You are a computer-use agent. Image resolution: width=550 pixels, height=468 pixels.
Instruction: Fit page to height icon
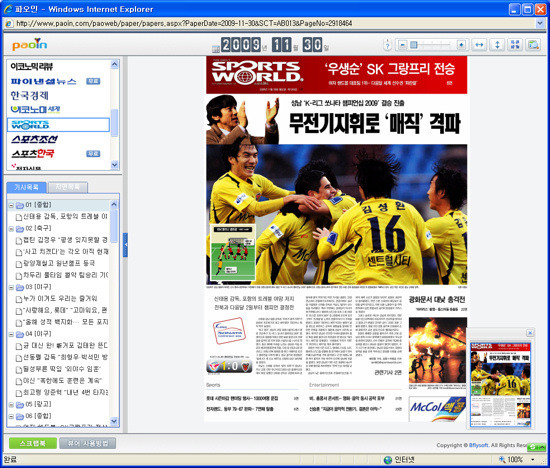497,45
